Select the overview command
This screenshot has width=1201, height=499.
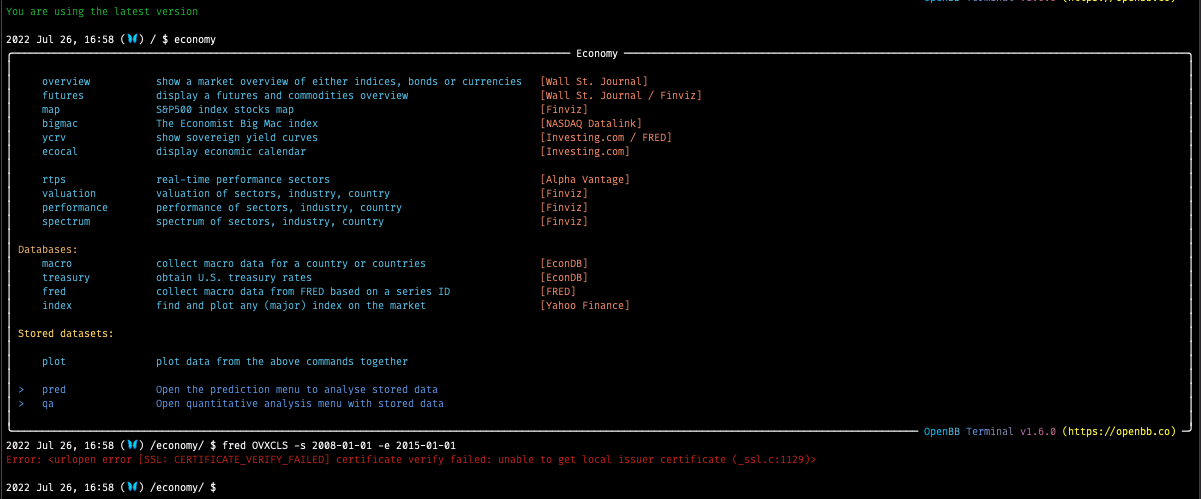pyautogui.click(x=66, y=81)
